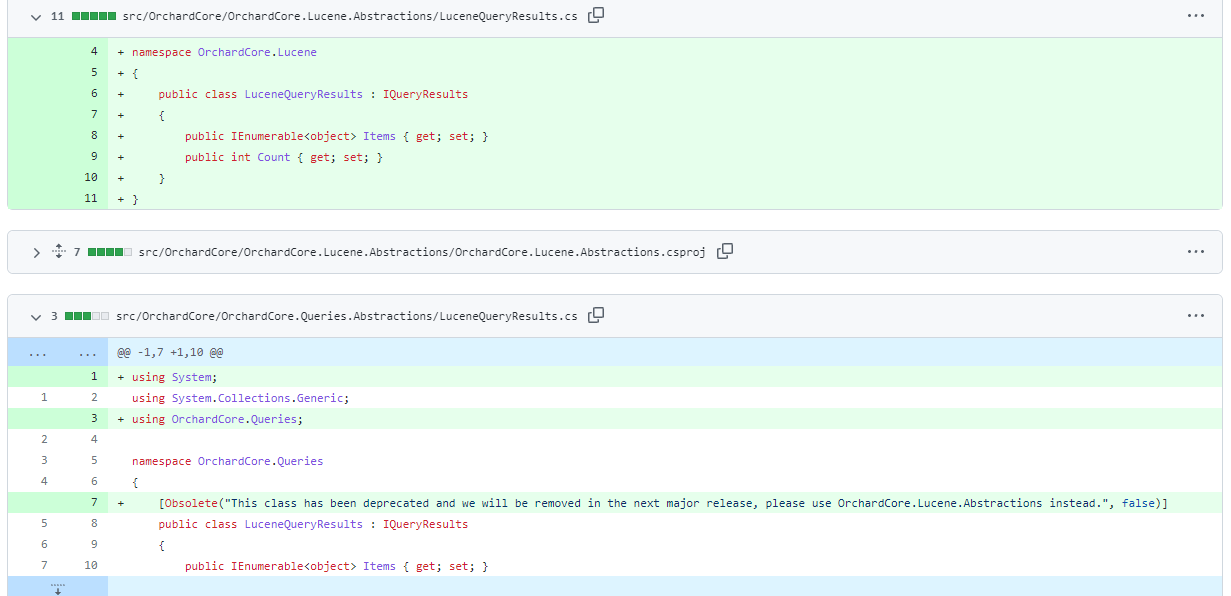Open options menu for Queries.Abstractions/LuceneQueryResults.cs
Viewport: 1231px width, 596px height.
click(x=1196, y=316)
